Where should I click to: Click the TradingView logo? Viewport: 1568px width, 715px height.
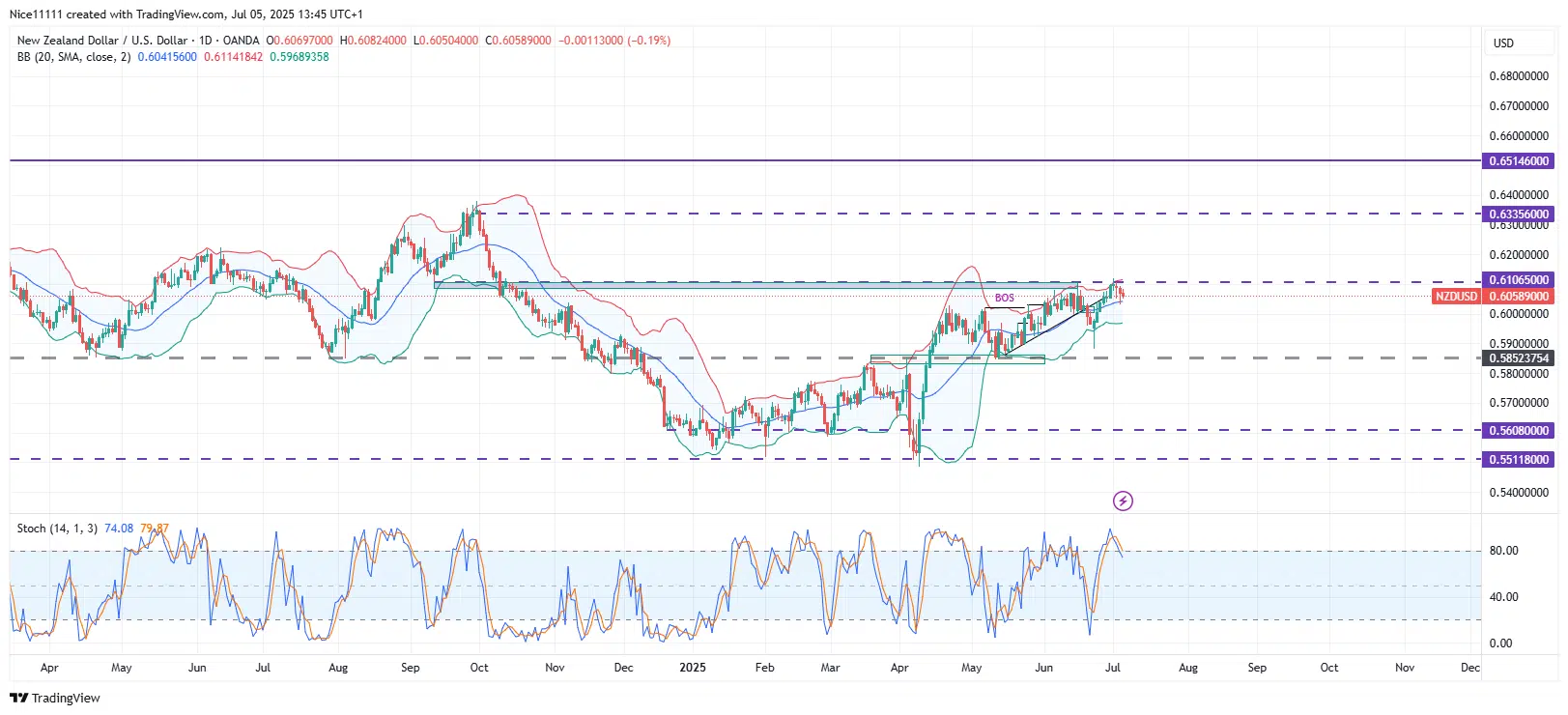click(x=55, y=698)
